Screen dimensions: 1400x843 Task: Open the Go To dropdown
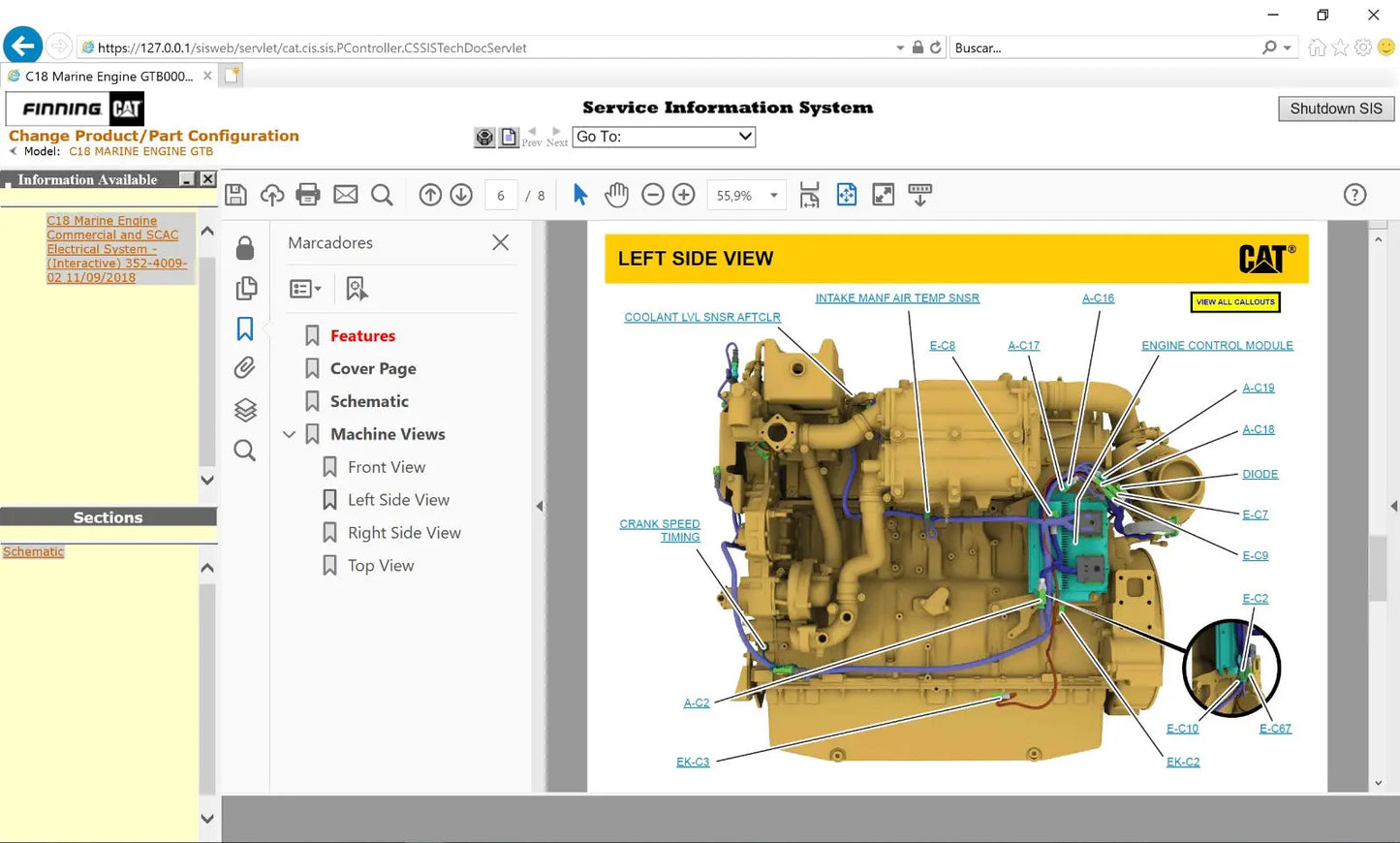[664, 137]
